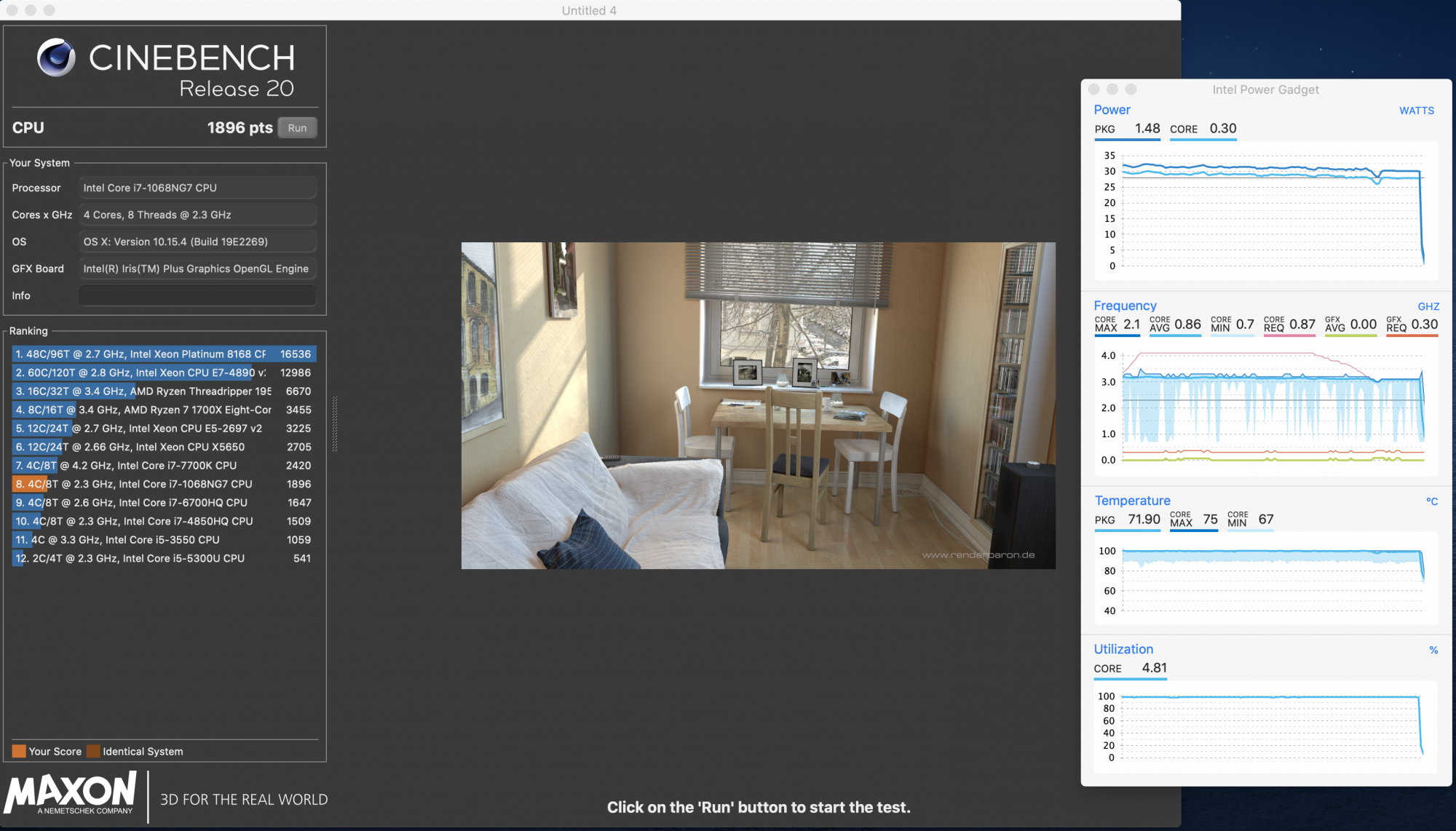The width and height of the screenshot is (1456, 831).
Task: Click the CORE MAX 2.1 frequency reading
Action: [x=1117, y=325]
